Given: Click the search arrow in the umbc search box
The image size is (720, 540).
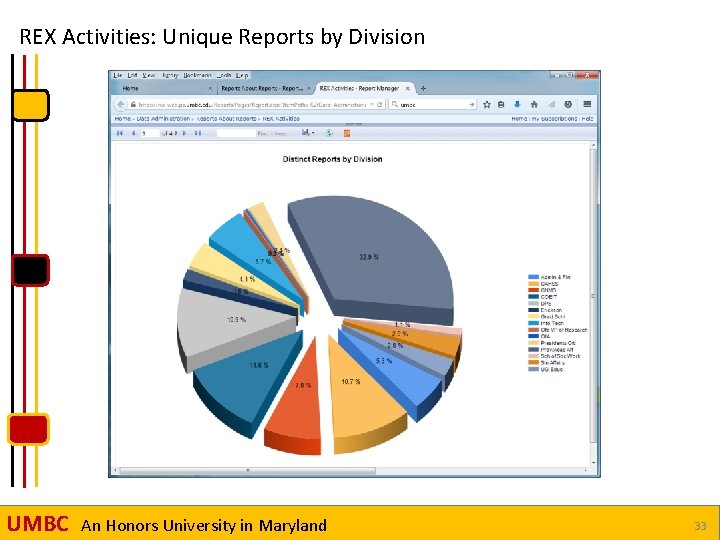Looking at the screenshot, I should click(x=472, y=105).
